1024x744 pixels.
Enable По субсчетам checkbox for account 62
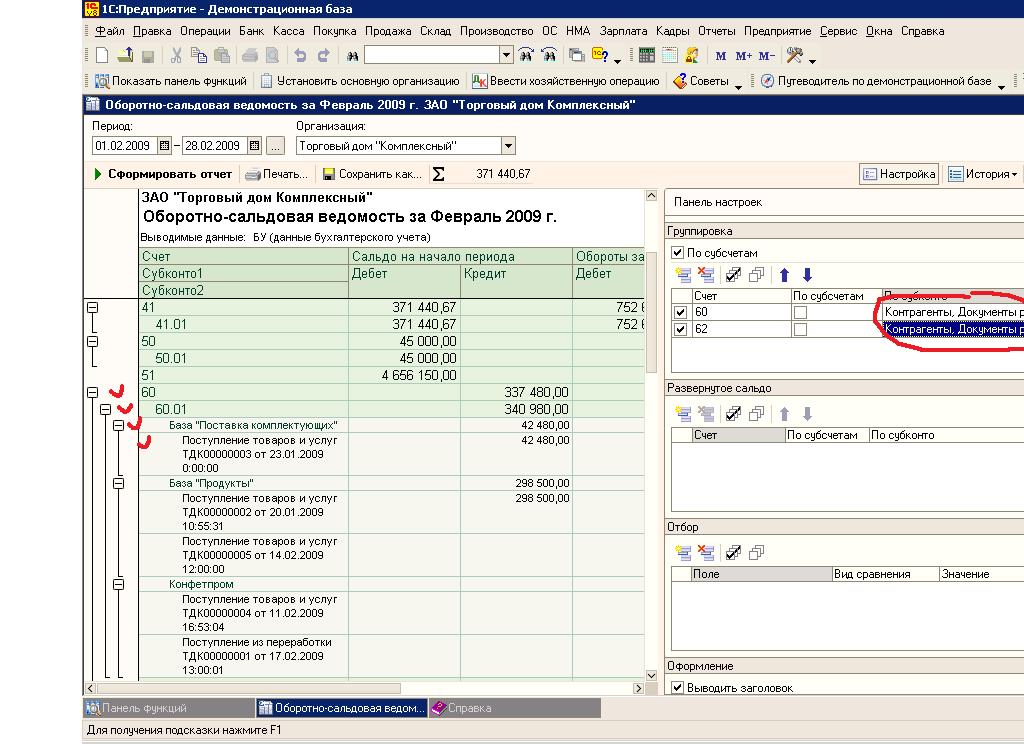click(800, 329)
